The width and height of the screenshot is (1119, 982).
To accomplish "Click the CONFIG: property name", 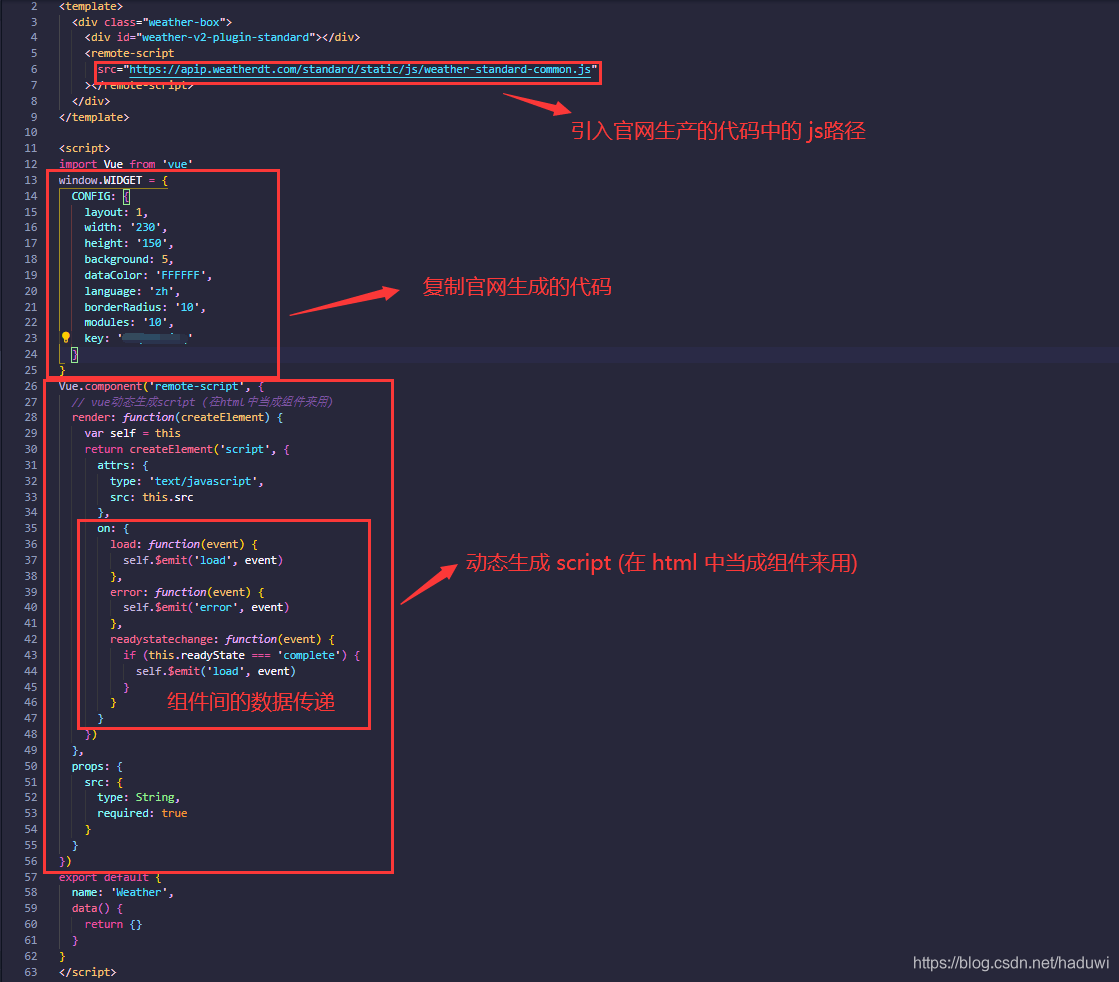I will (93, 196).
